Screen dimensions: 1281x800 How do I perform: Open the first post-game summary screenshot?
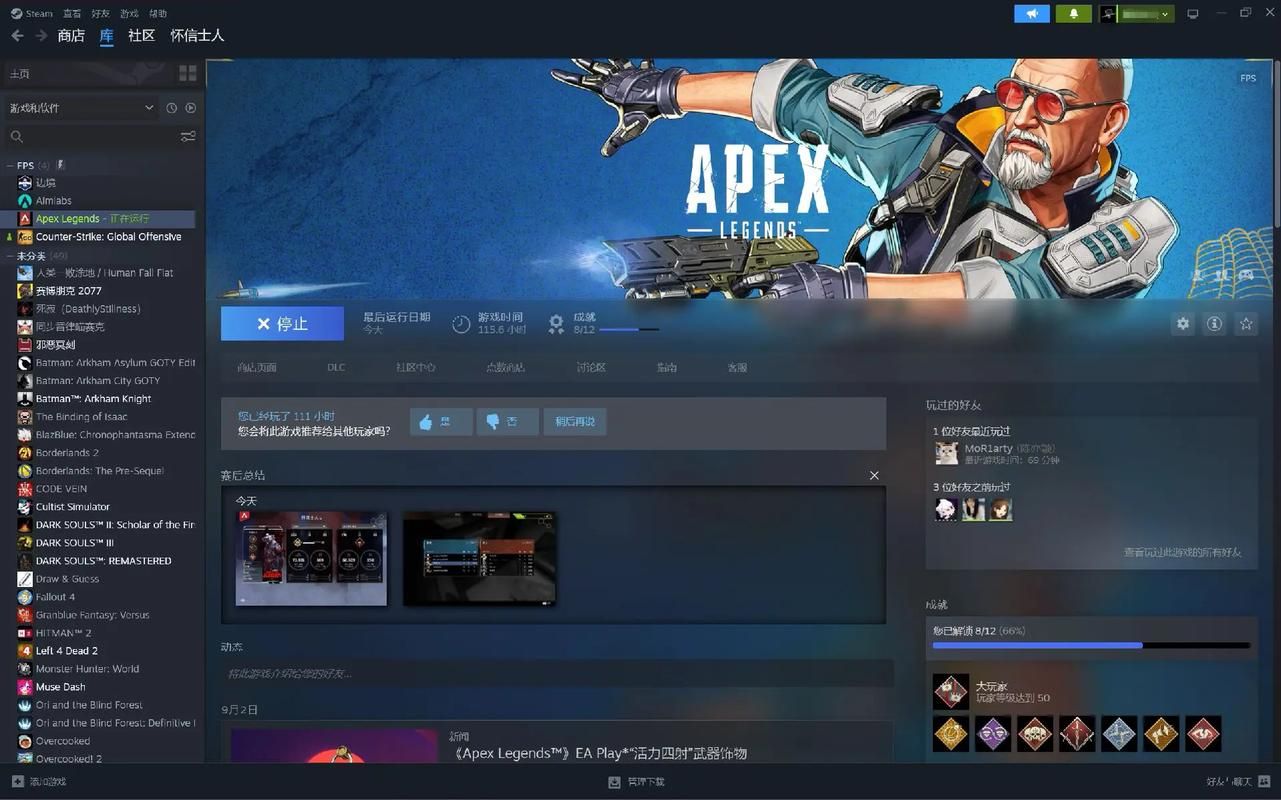(x=311, y=558)
